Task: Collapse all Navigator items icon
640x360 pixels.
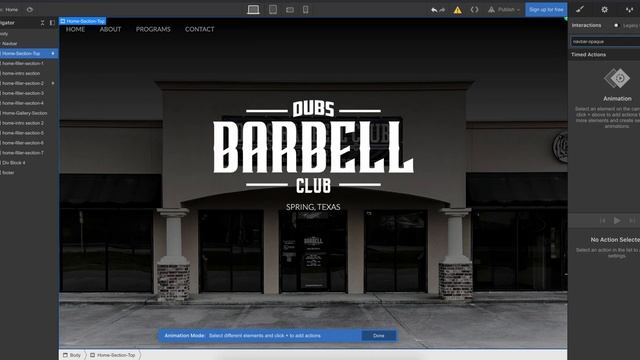Action: tap(42, 23)
